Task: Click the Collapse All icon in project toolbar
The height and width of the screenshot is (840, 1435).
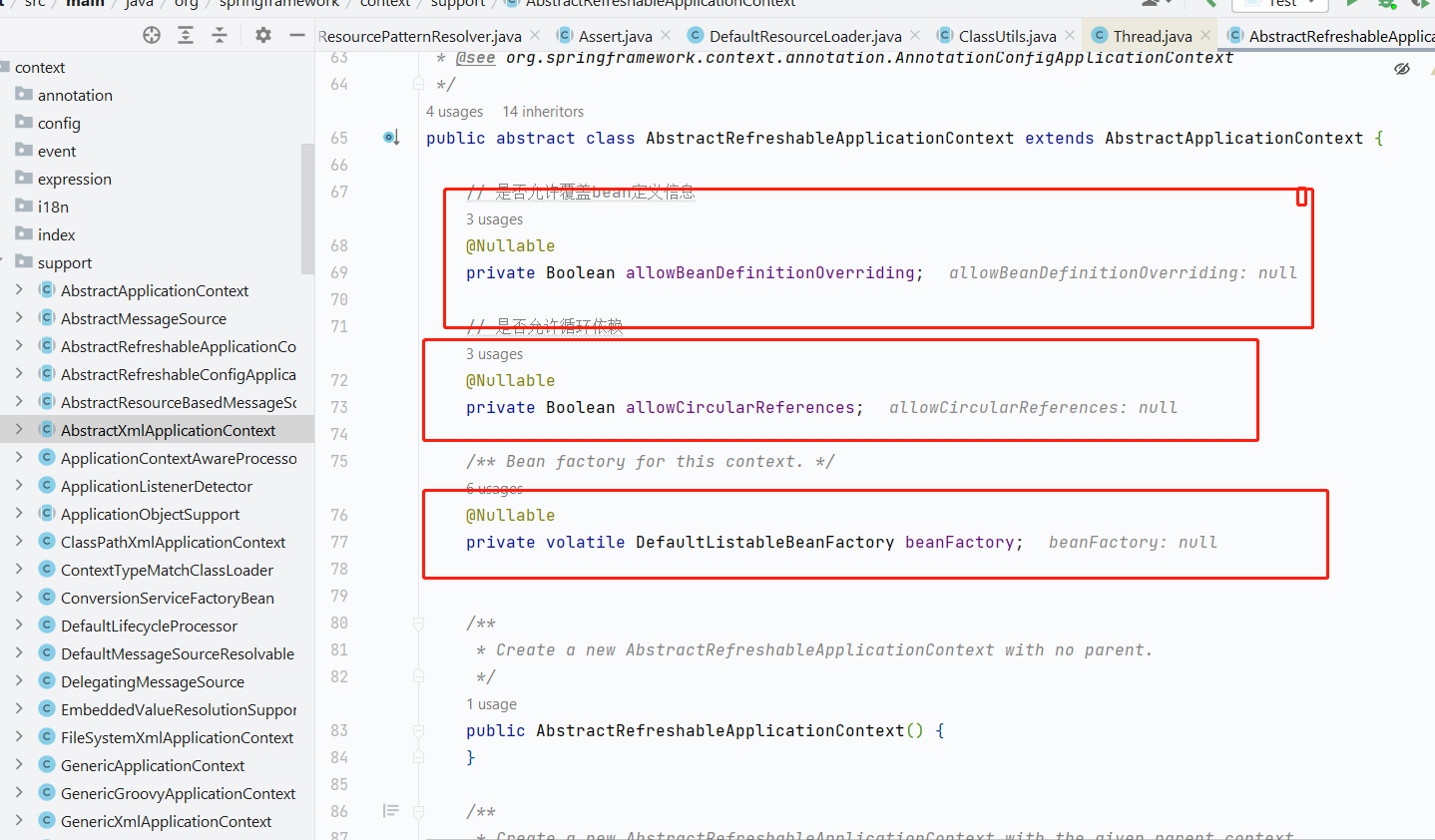Action: (220, 35)
